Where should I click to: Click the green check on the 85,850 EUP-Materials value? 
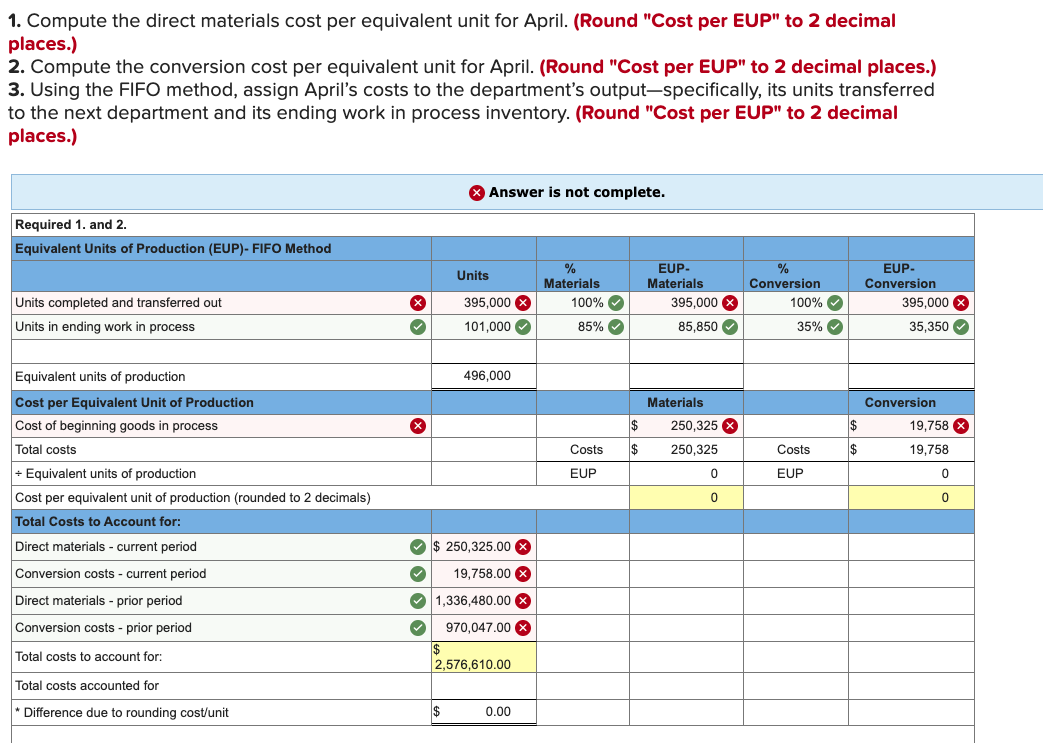[x=731, y=326]
